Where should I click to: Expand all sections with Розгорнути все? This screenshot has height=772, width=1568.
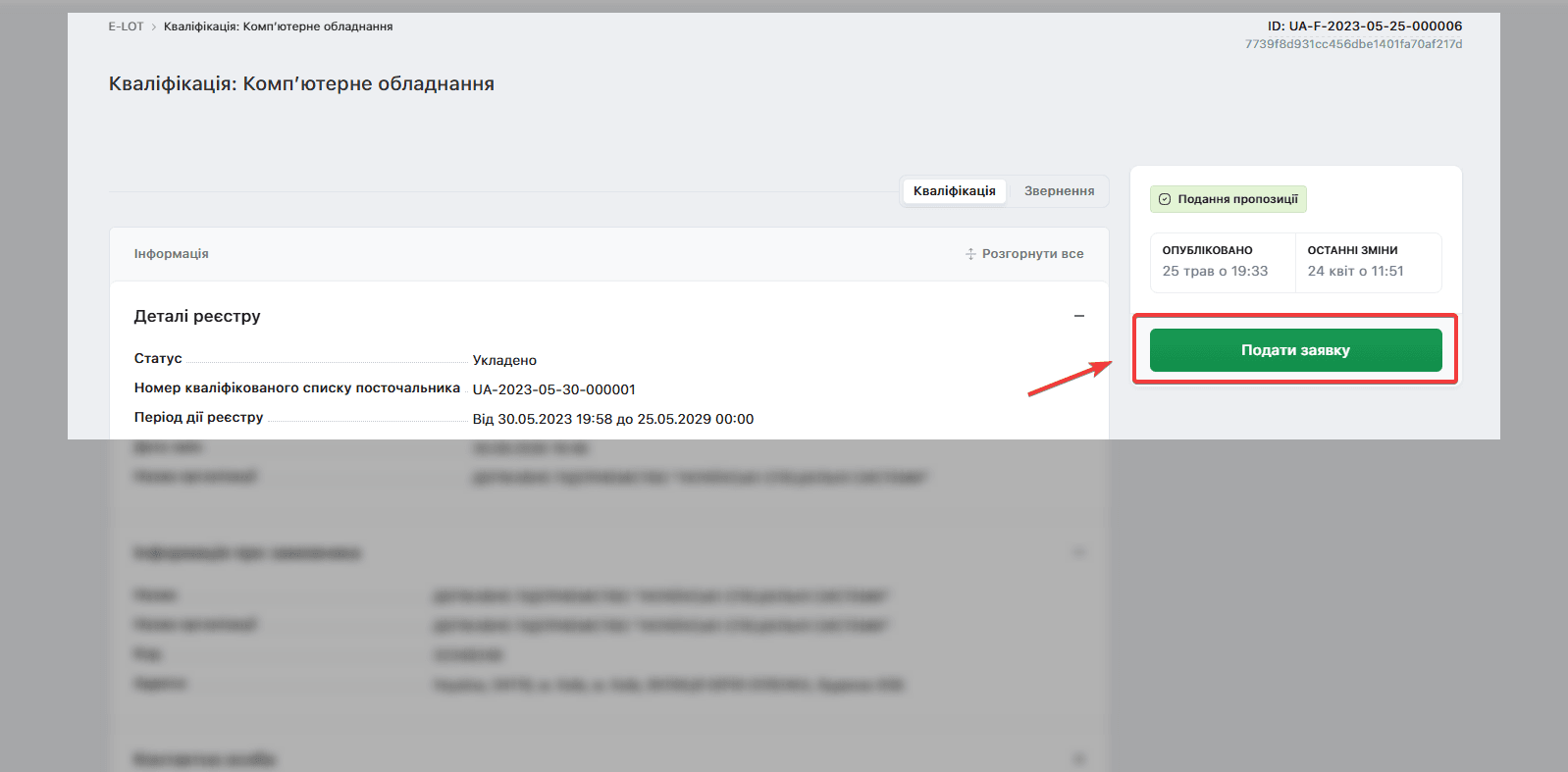(x=1024, y=254)
